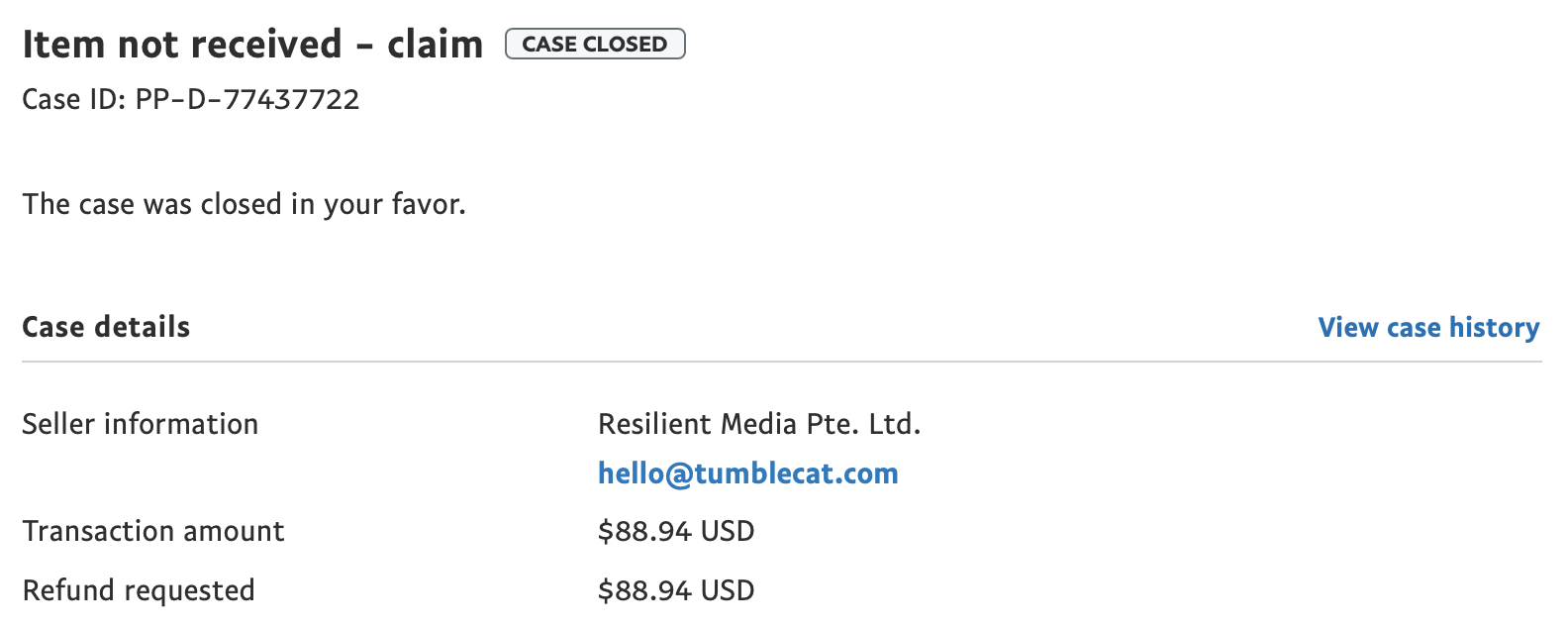Click the Transaction amount label
The width and height of the screenshot is (1568, 630).
153,531
